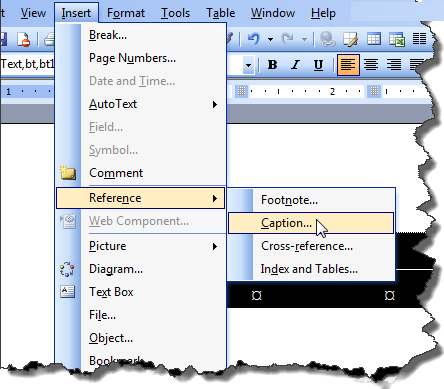Toggle Underline formatting button
444x389 pixels.
[x=318, y=65]
